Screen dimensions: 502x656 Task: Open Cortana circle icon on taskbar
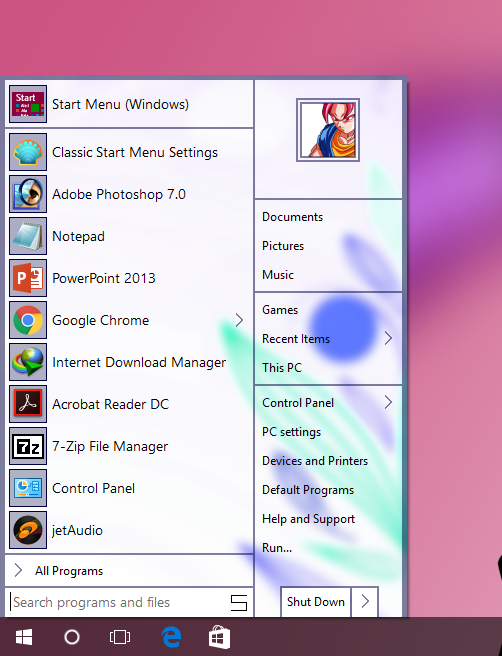pos(72,637)
